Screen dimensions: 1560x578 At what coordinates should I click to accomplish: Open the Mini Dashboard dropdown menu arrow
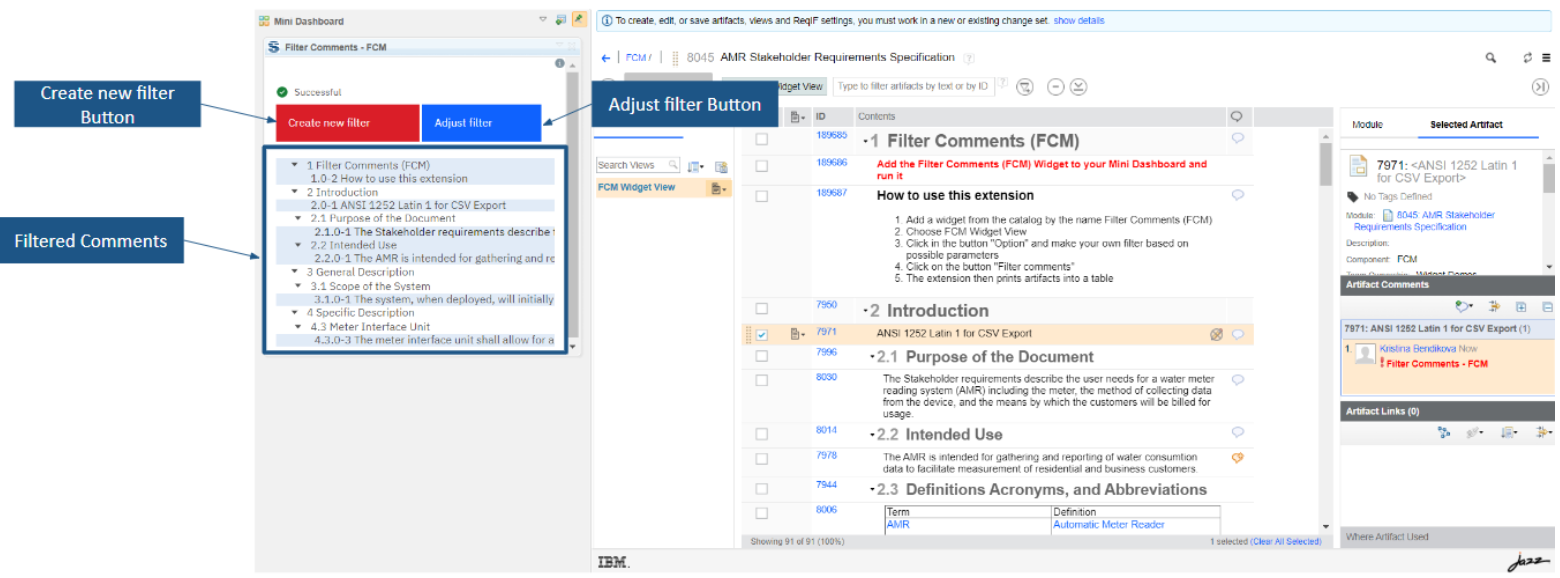click(543, 20)
